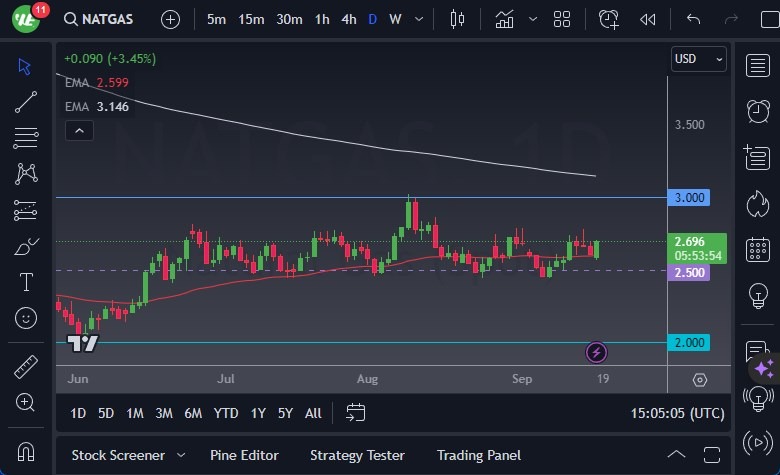Screen dimensions: 780x475
Task: Open forecasting and measurement tools
Action: coord(25,210)
